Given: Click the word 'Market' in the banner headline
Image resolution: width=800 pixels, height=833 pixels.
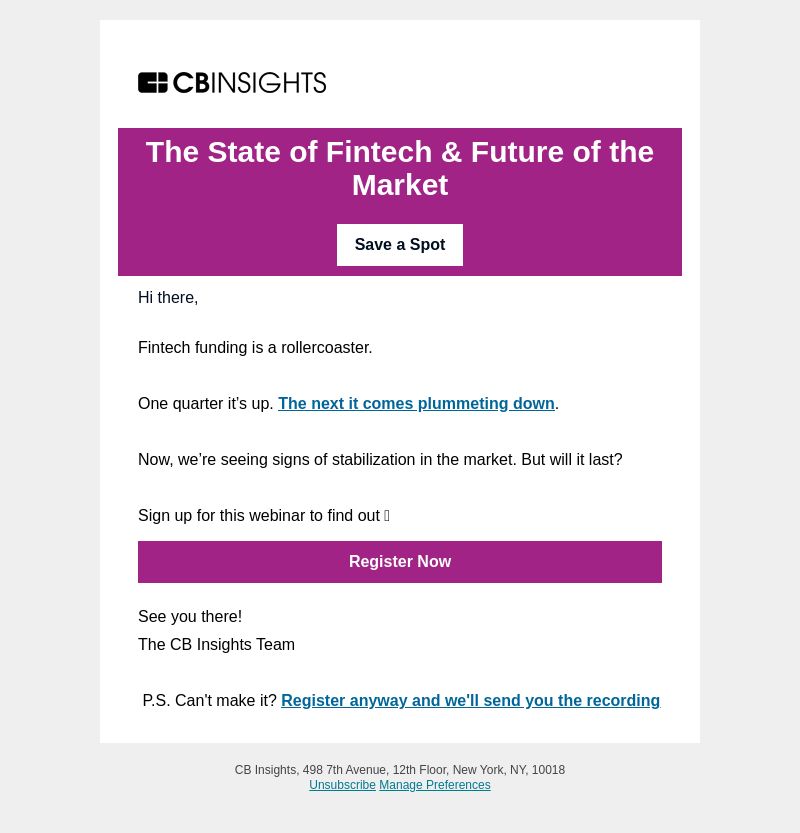Looking at the screenshot, I should point(400,185).
